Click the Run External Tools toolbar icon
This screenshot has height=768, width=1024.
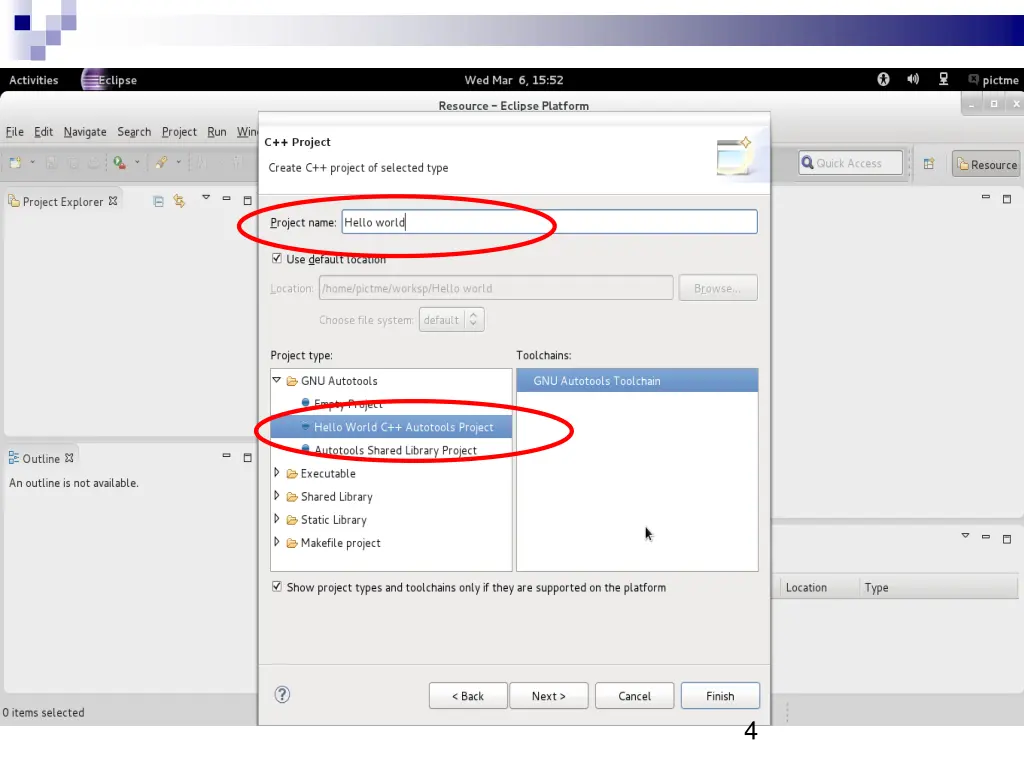(120, 162)
